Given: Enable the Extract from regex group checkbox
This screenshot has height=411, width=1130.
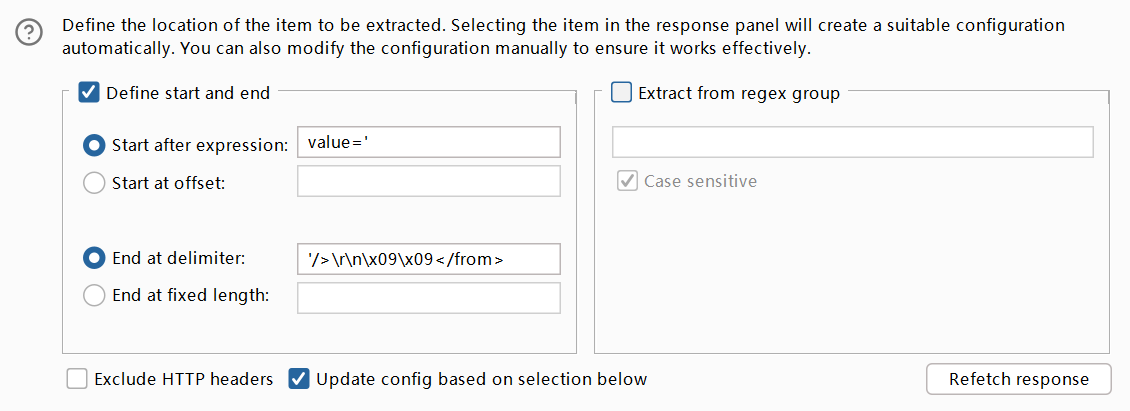Looking at the screenshot, I should pyautogui.click(x=621, y=93).
